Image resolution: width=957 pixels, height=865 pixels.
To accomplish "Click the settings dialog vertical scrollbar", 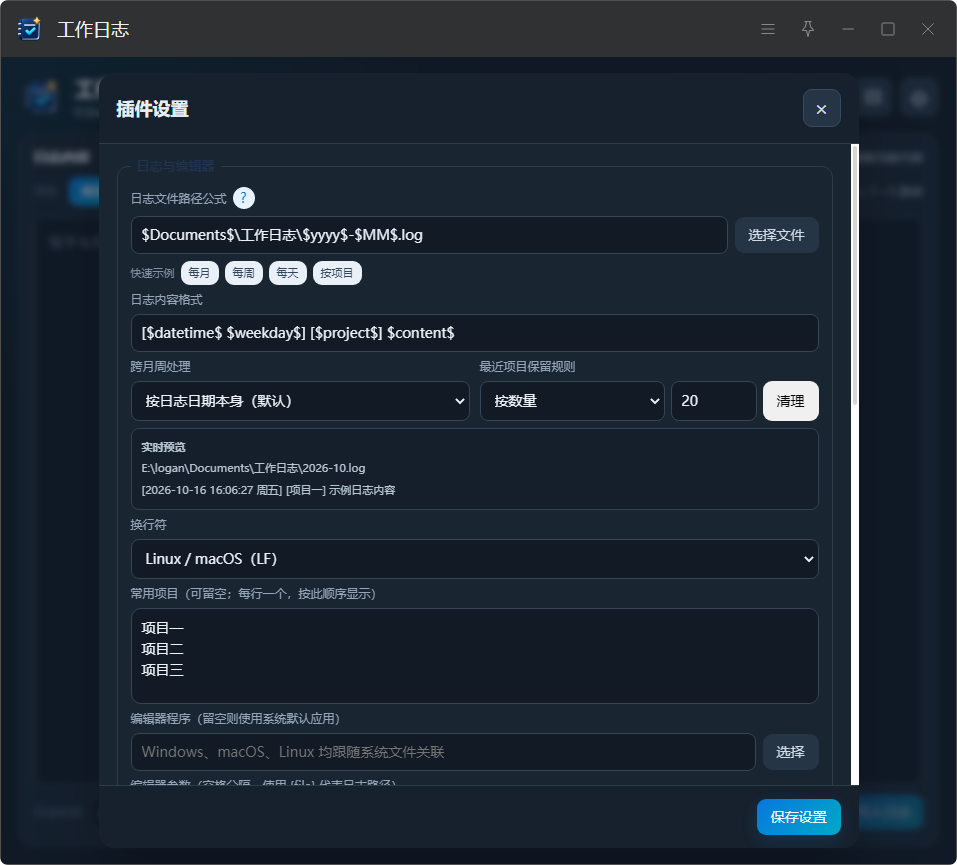I will [x=854, y=275].
